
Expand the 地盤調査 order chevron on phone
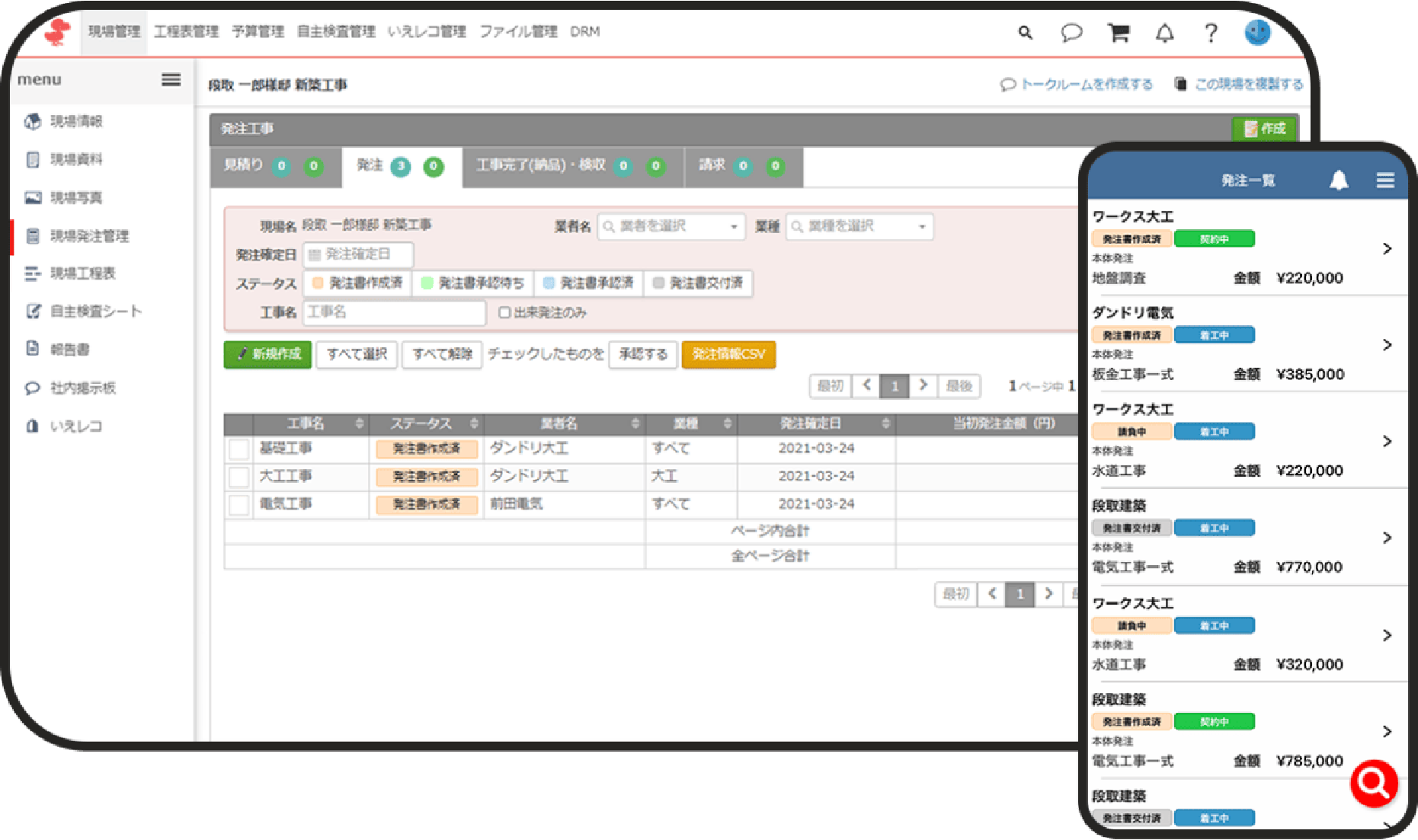[1387, 248]
